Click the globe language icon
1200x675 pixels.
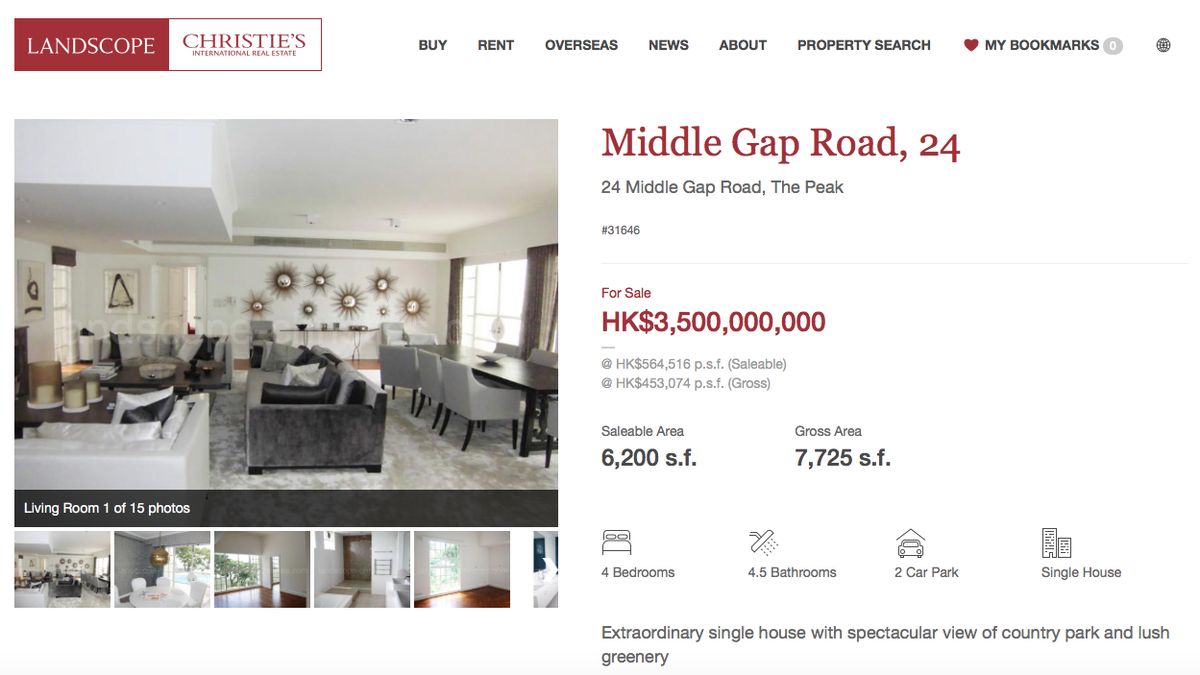(1163, 45)
